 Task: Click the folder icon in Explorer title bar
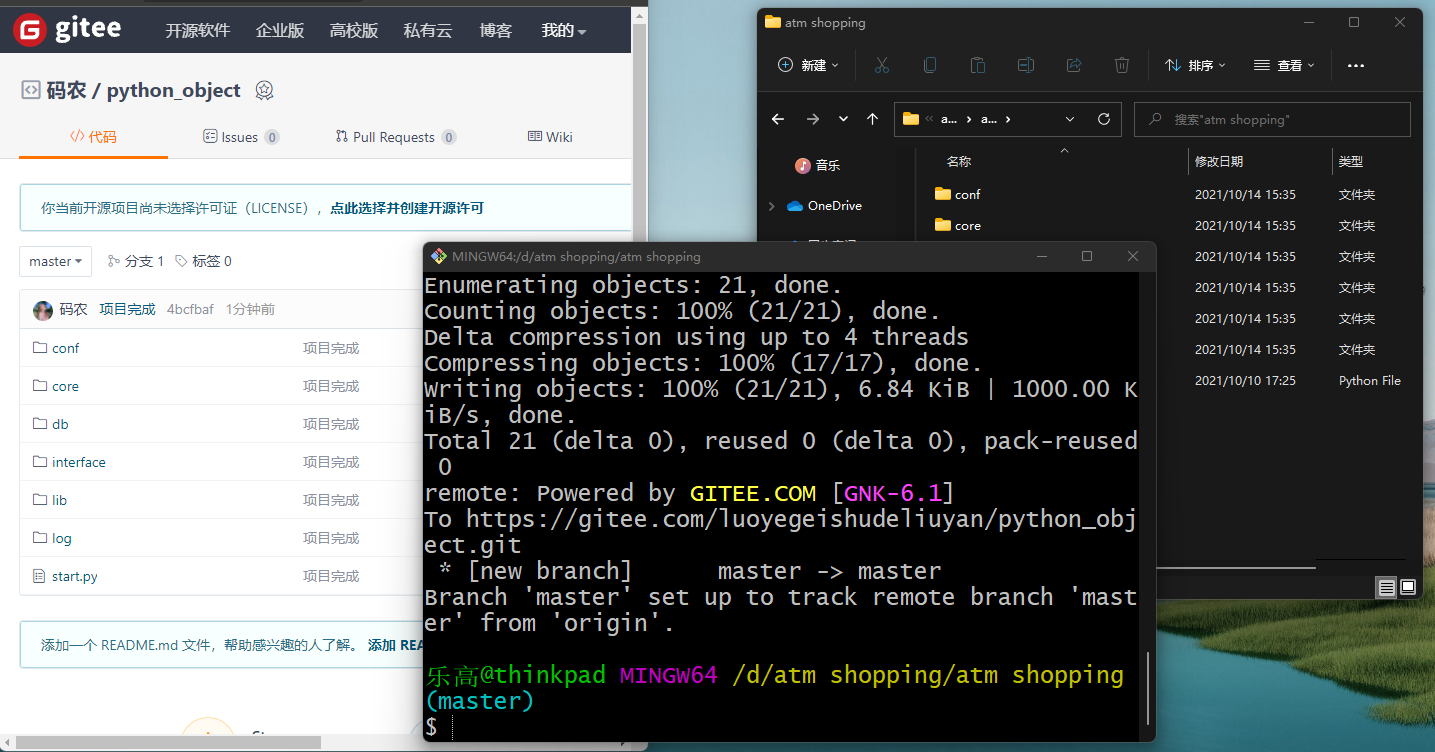point(772,22)
